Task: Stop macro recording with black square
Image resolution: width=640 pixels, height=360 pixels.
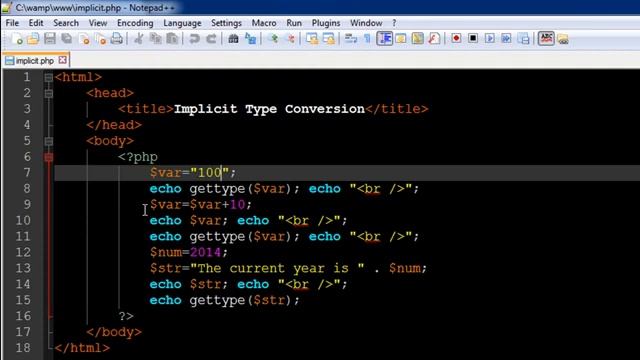Action: coord(473,39)
